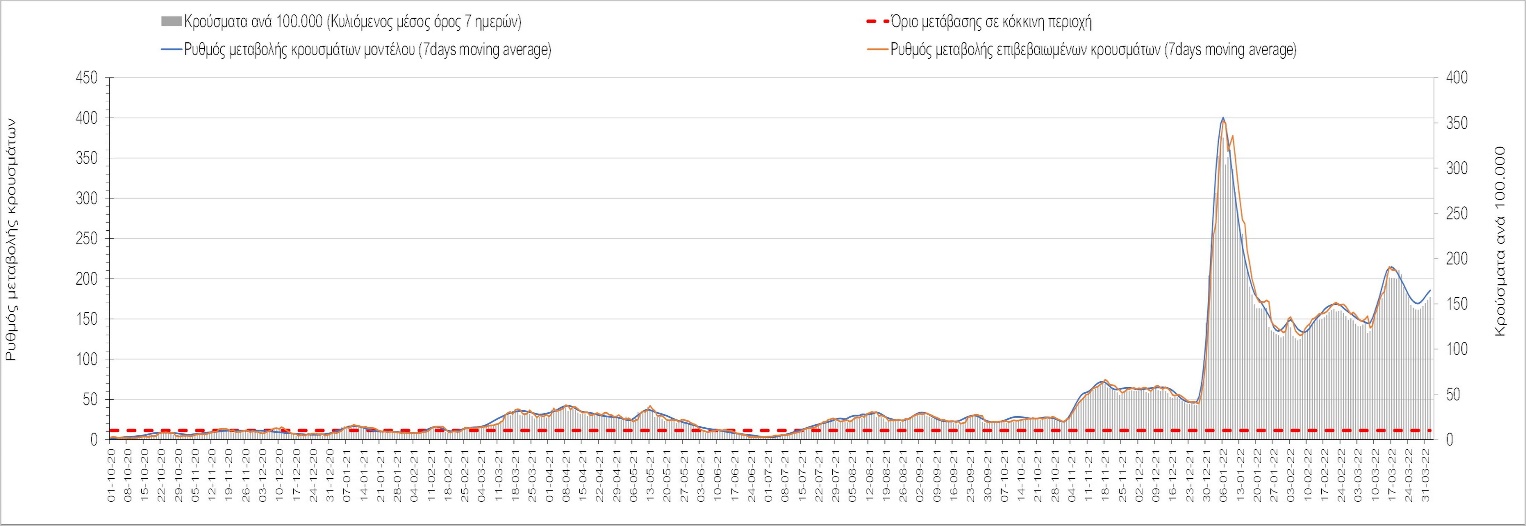Click the blue model line legend marker
Screen dimensions: 1526x526
171,50
